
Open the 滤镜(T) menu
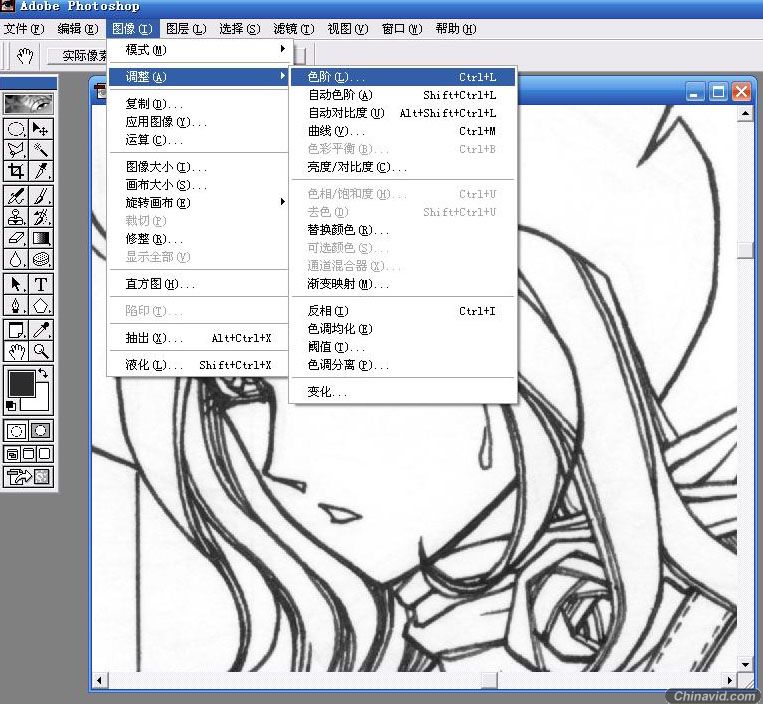pos(293,29)
